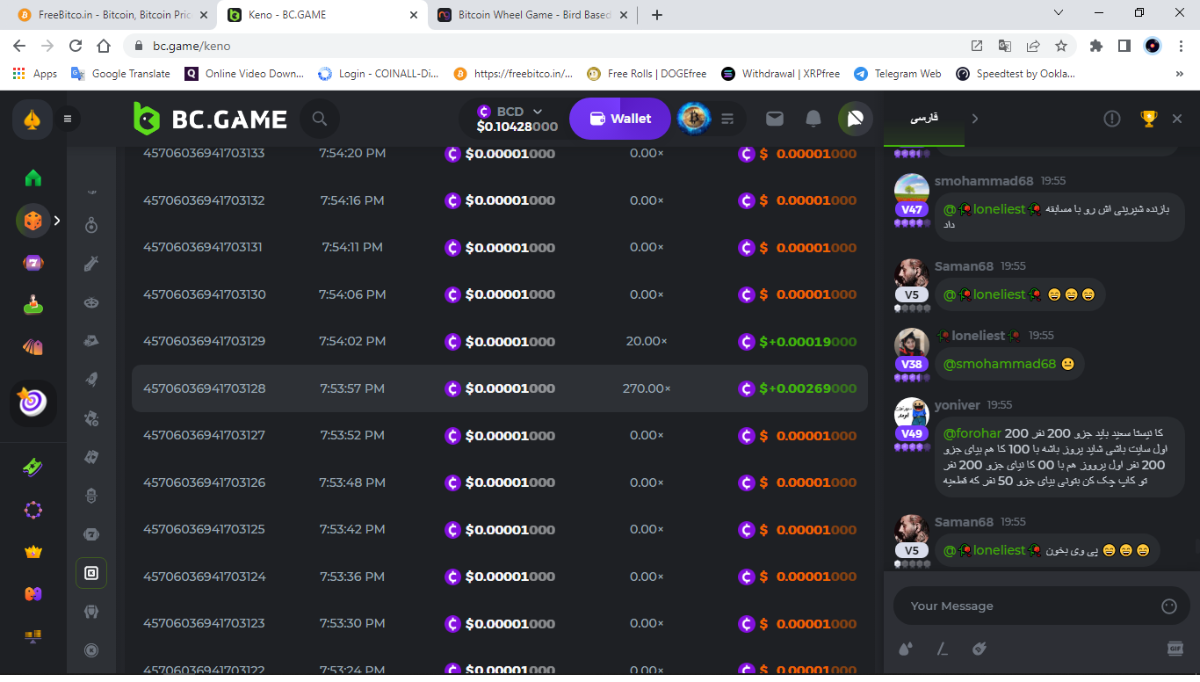1200x682 pixels.
Task: Select the highlighted Keno icon in game list
Action: coord(91,573)
